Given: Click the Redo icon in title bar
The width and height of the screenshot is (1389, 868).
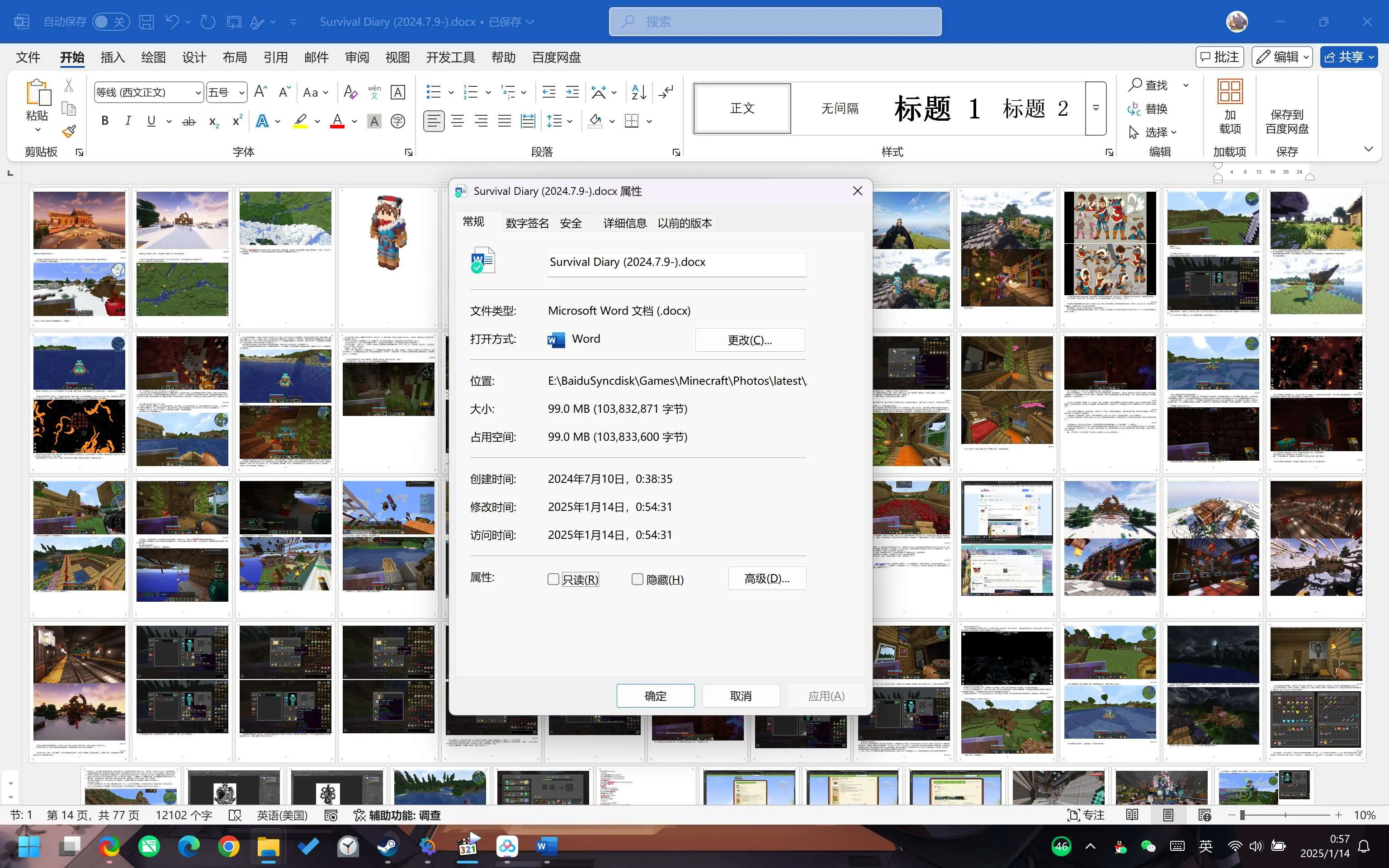Looking at the screenshot, I should pos(208,22).
